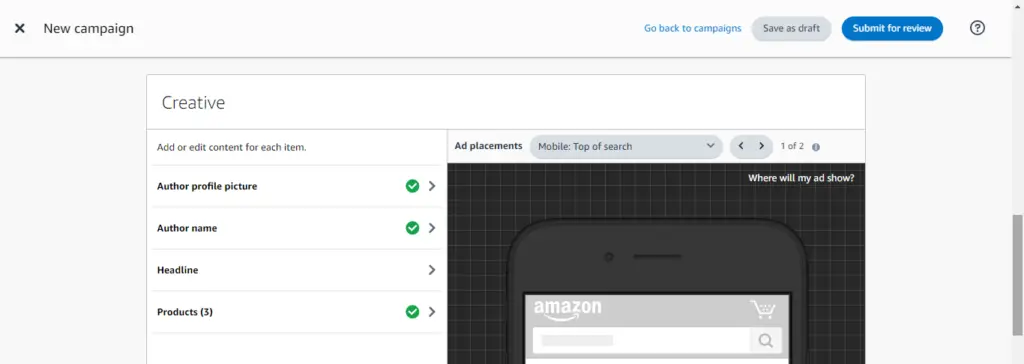Click Author name green checkmark
Viewport: 1024px width, 364px height.
tap(412, 228)
